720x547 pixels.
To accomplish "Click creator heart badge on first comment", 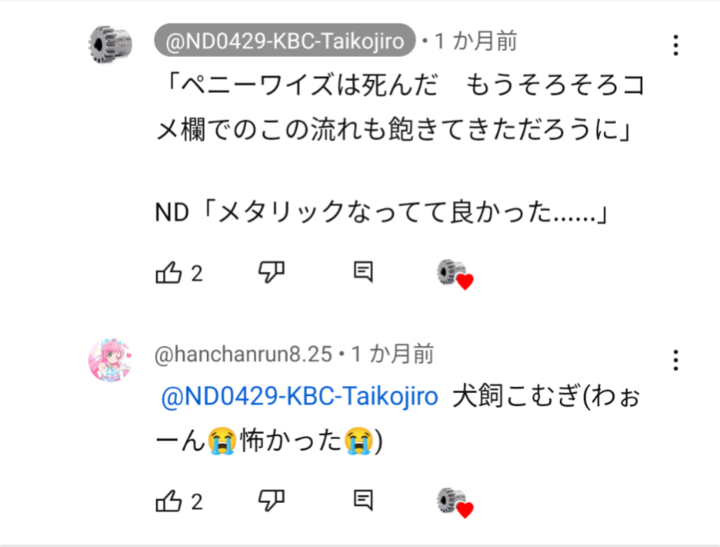I will (455, 274).
